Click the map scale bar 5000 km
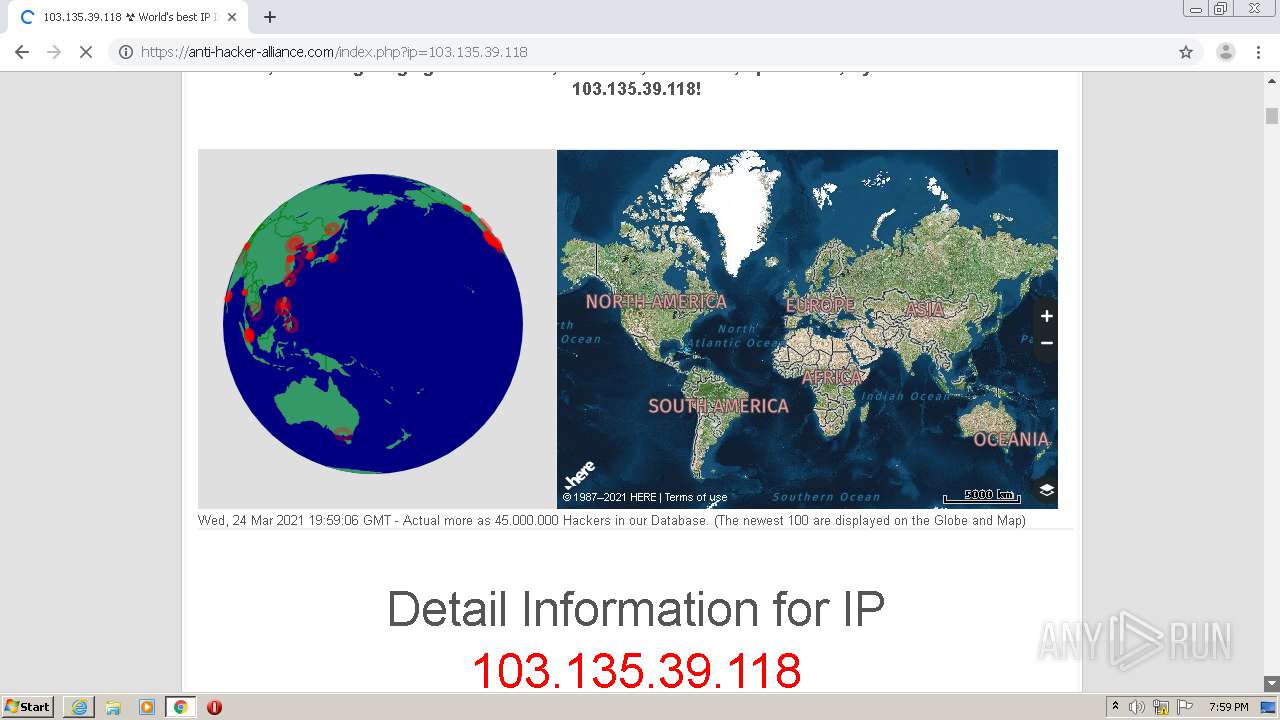 [981, 495]
